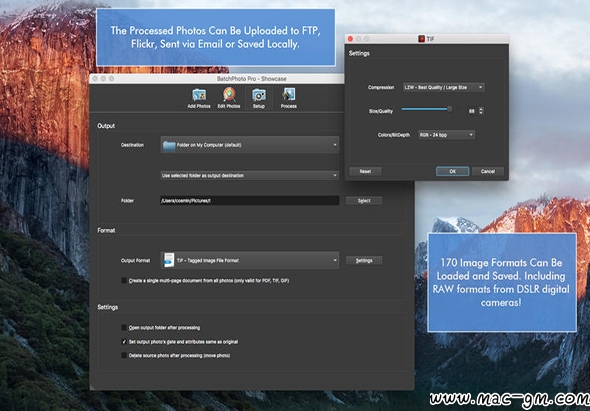Click the Folder path input field

click(x=250, y=201)
